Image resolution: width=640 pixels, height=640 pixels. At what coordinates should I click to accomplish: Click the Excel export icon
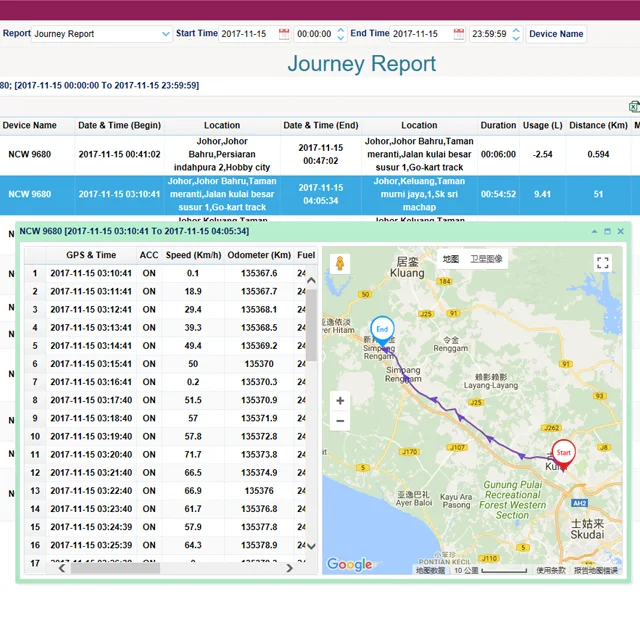click(633, 106)
